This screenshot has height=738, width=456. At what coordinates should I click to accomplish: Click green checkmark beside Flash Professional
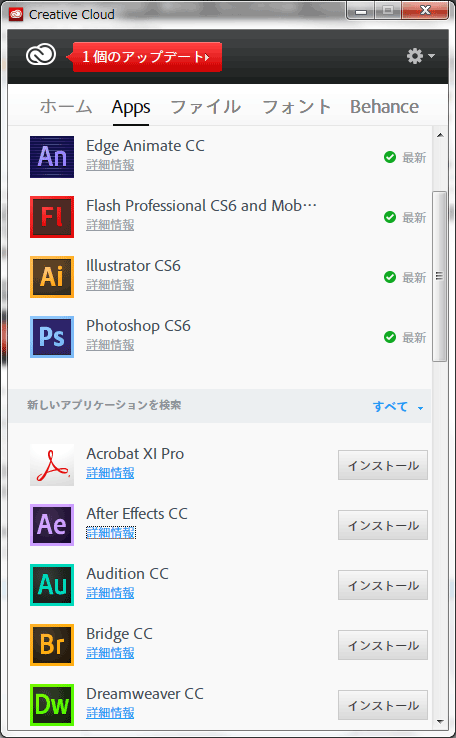pyautogui.click(x=390, y=217)
